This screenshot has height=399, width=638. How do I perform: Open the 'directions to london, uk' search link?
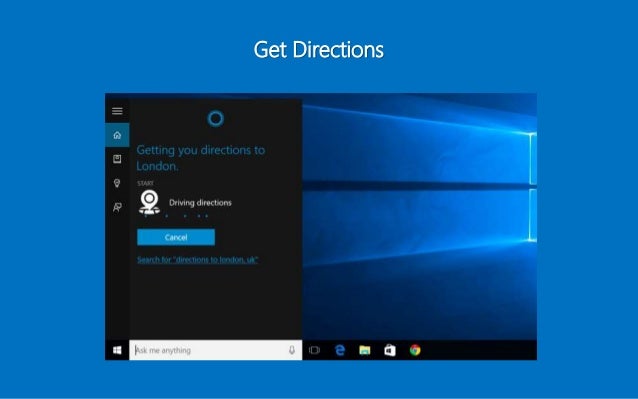[x=198, y=259]
